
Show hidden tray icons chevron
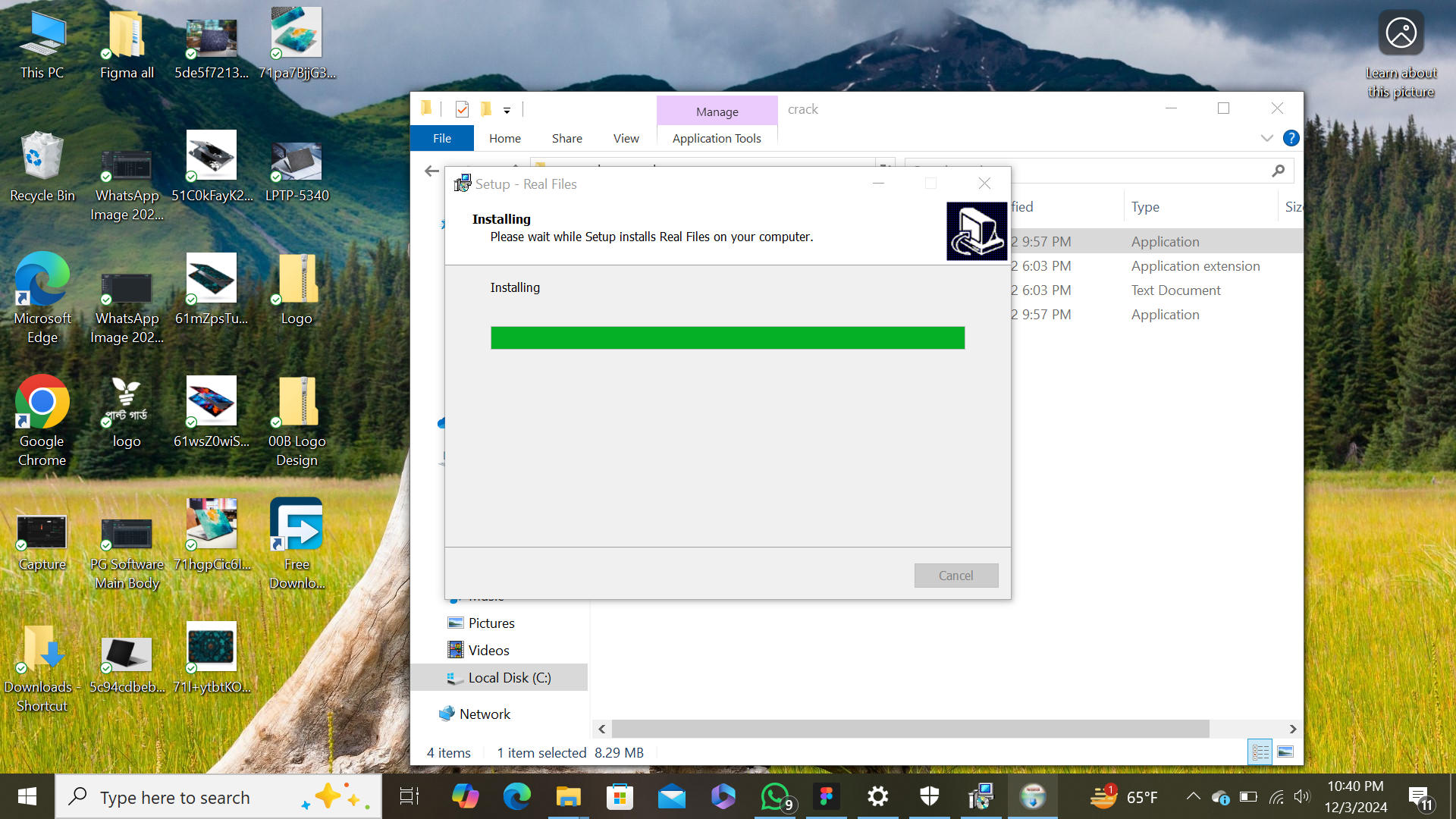pos(1193,796)
